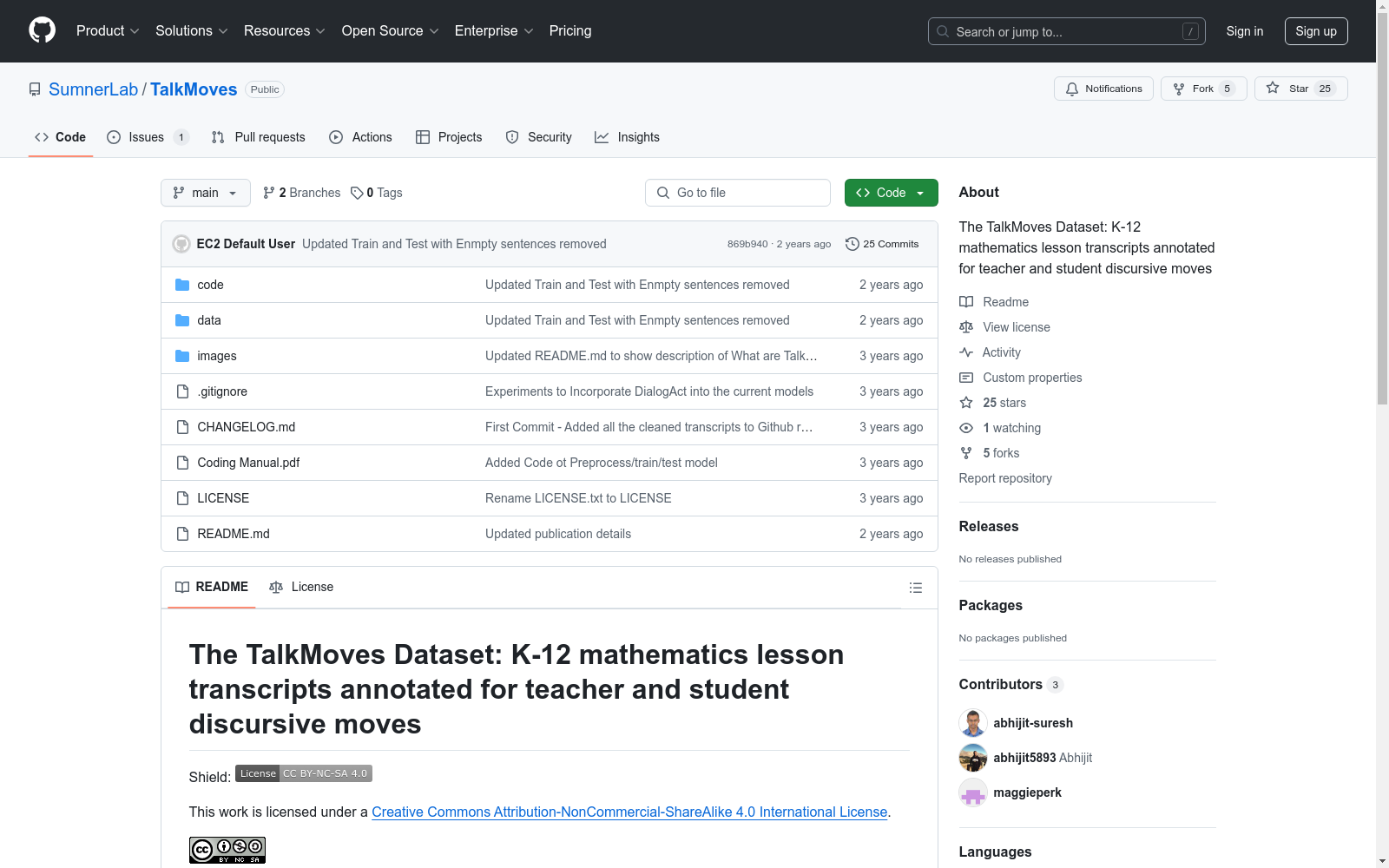
Task: Expand the Enterprise menu
Action: [494, 30]
